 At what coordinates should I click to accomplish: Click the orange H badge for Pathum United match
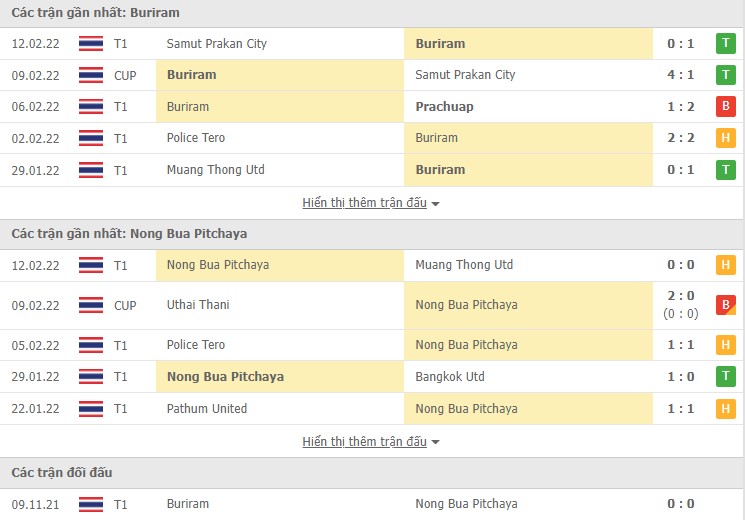coord(726,409)
